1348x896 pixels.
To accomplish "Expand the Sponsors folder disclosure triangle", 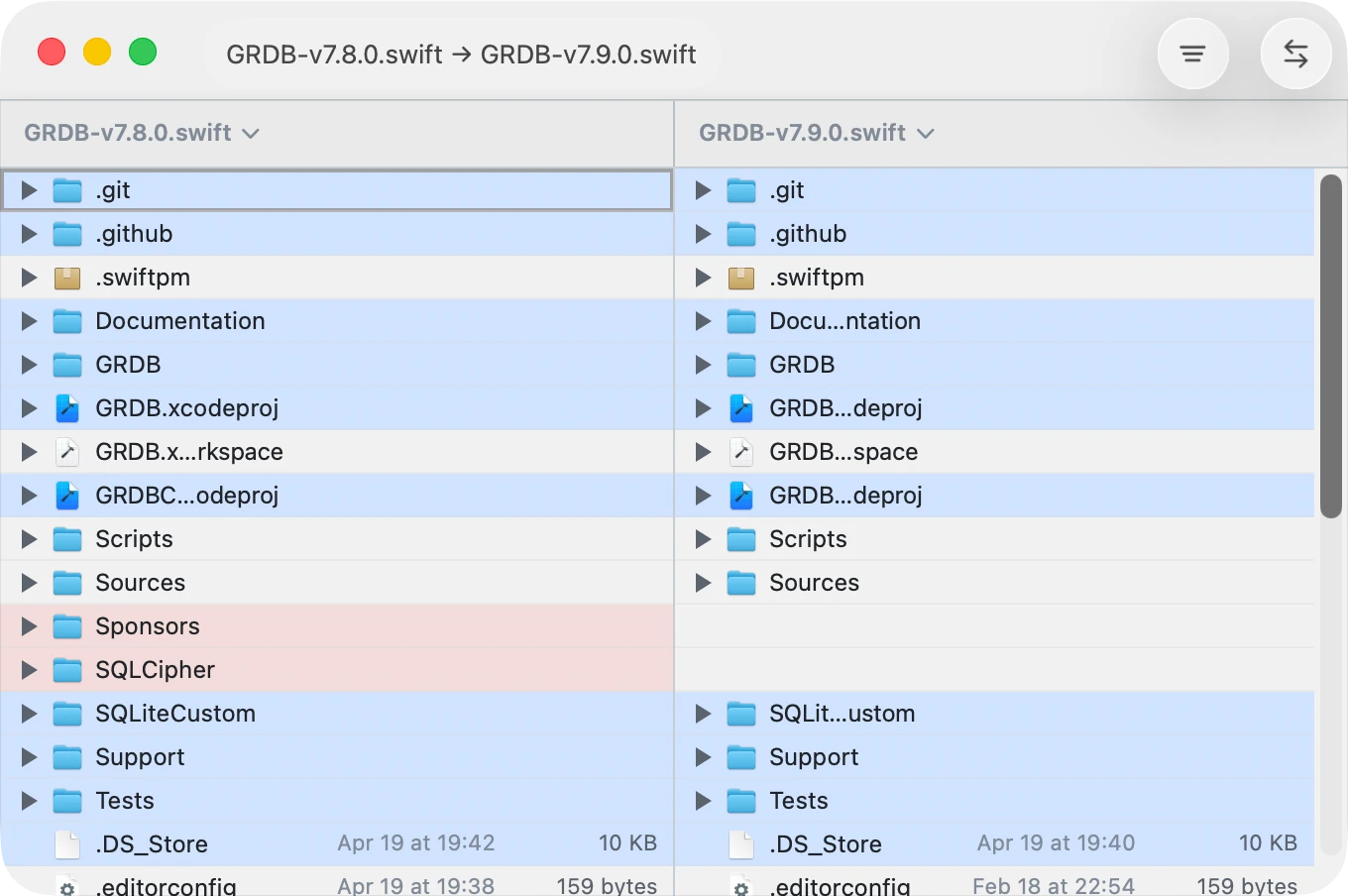I will click(29, 626).
